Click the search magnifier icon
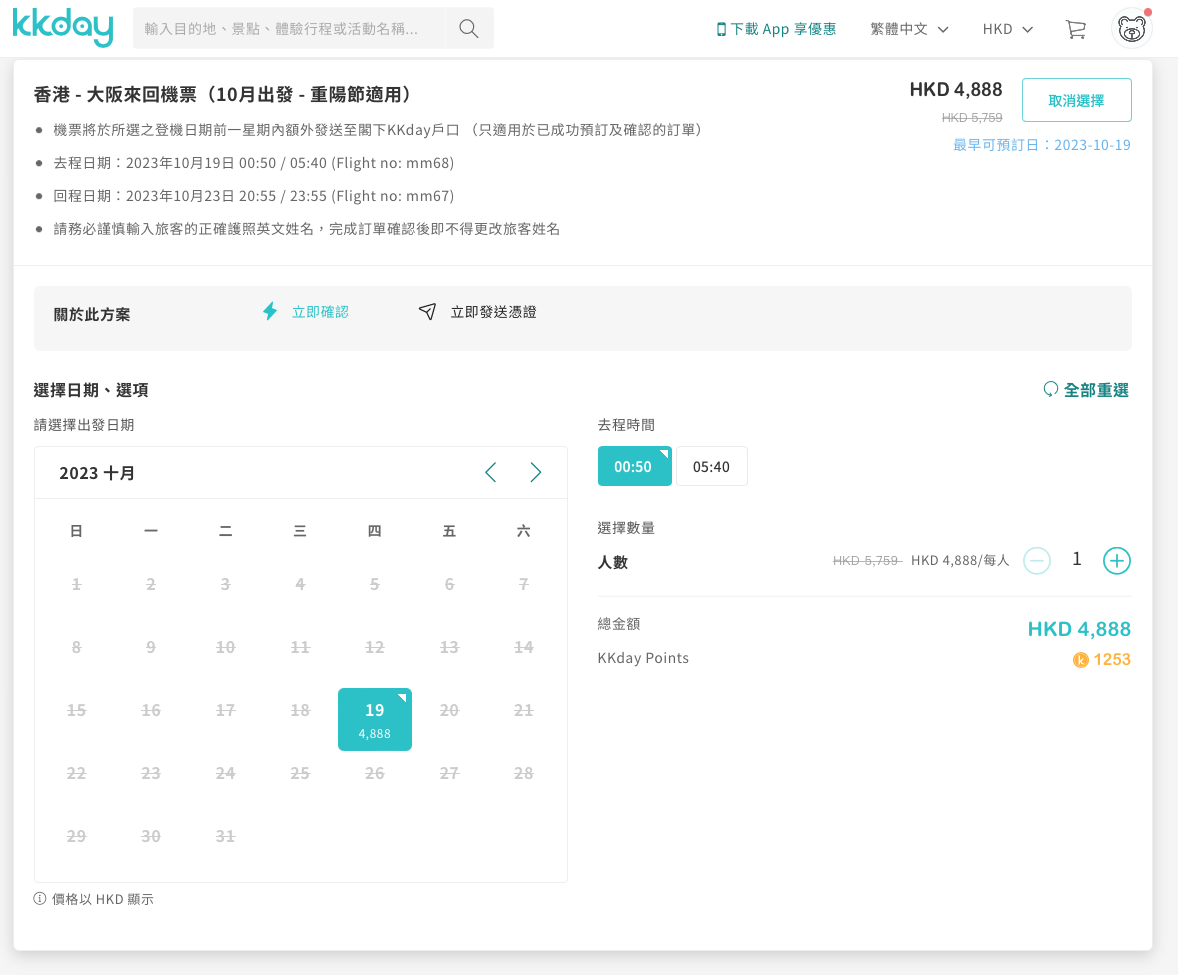Screen dimensions: 1178x975 (x=468, y=29)
